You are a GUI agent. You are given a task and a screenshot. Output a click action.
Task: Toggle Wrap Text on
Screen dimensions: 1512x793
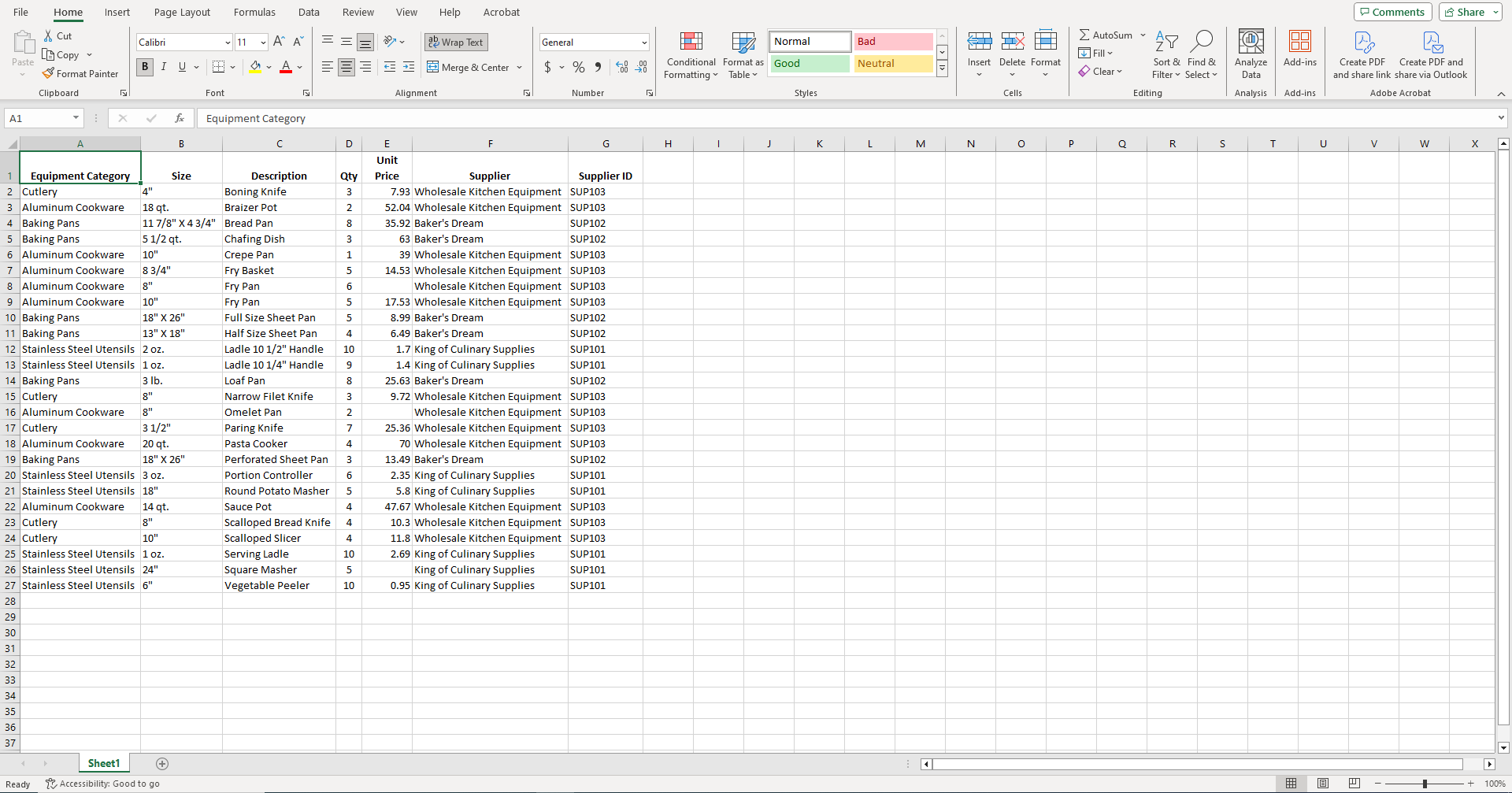pos(457,43)
